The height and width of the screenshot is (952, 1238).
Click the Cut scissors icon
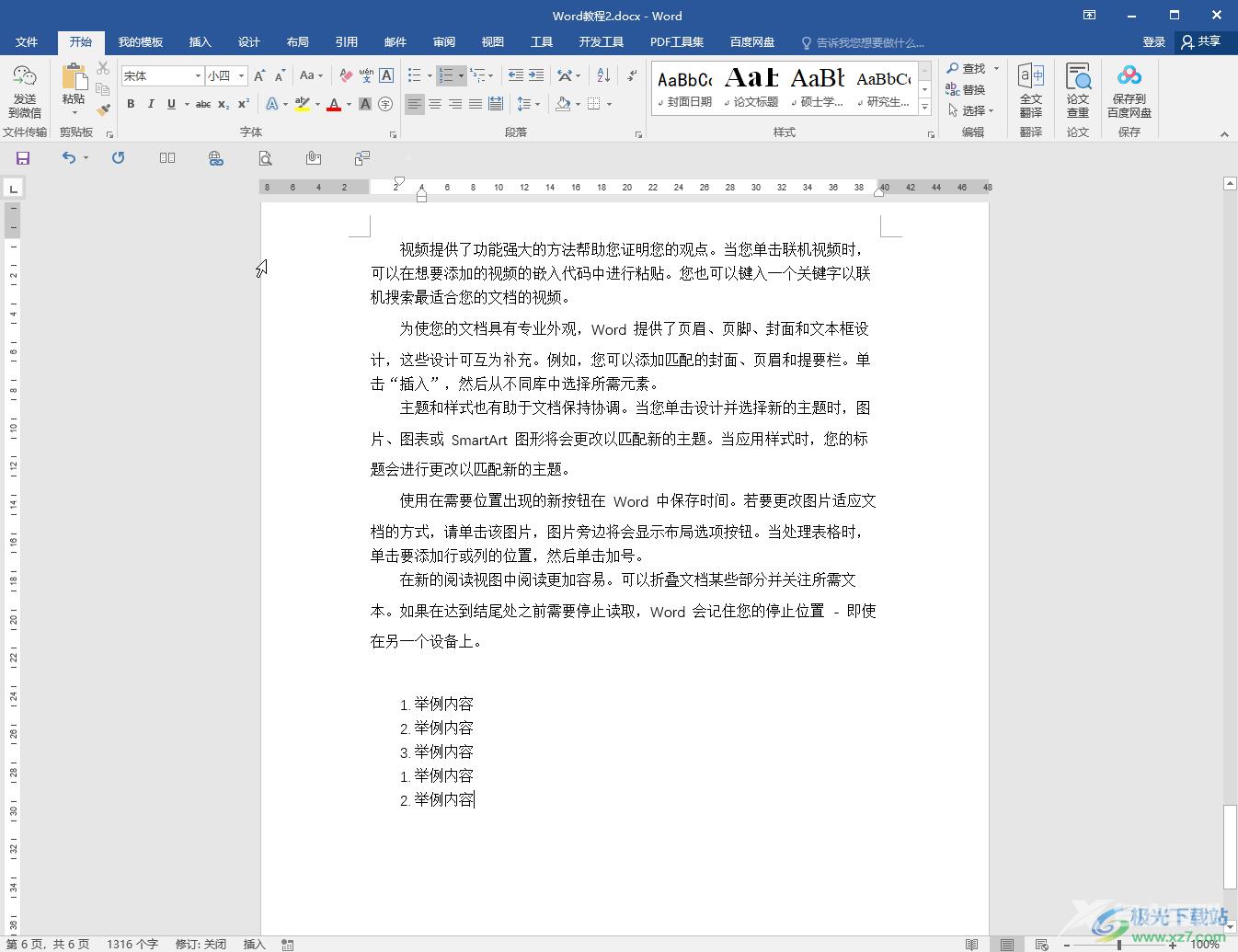(103, 69)
